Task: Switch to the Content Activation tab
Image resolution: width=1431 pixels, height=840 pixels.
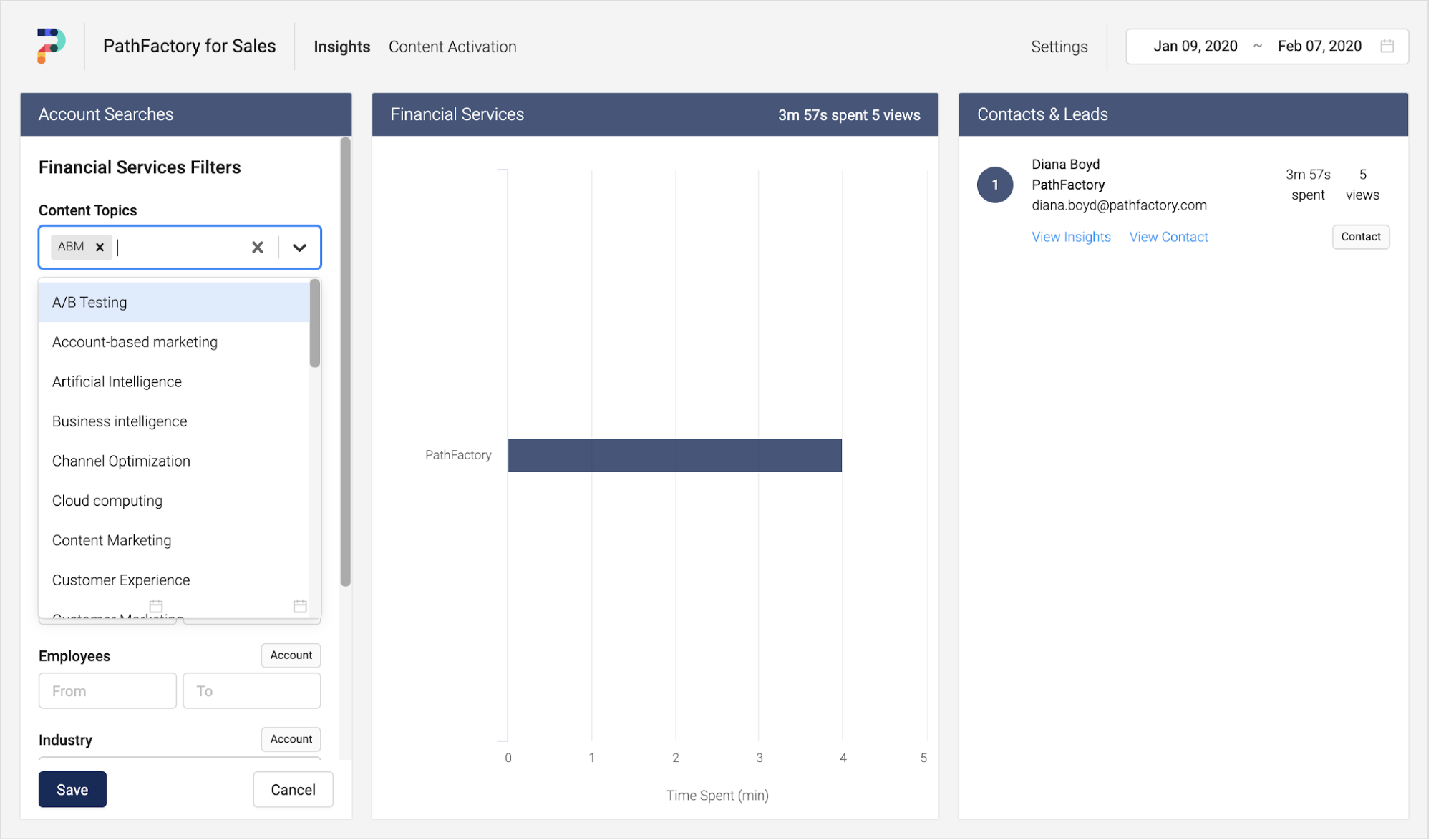Action: pyautogui.click(x=452, y=46)
